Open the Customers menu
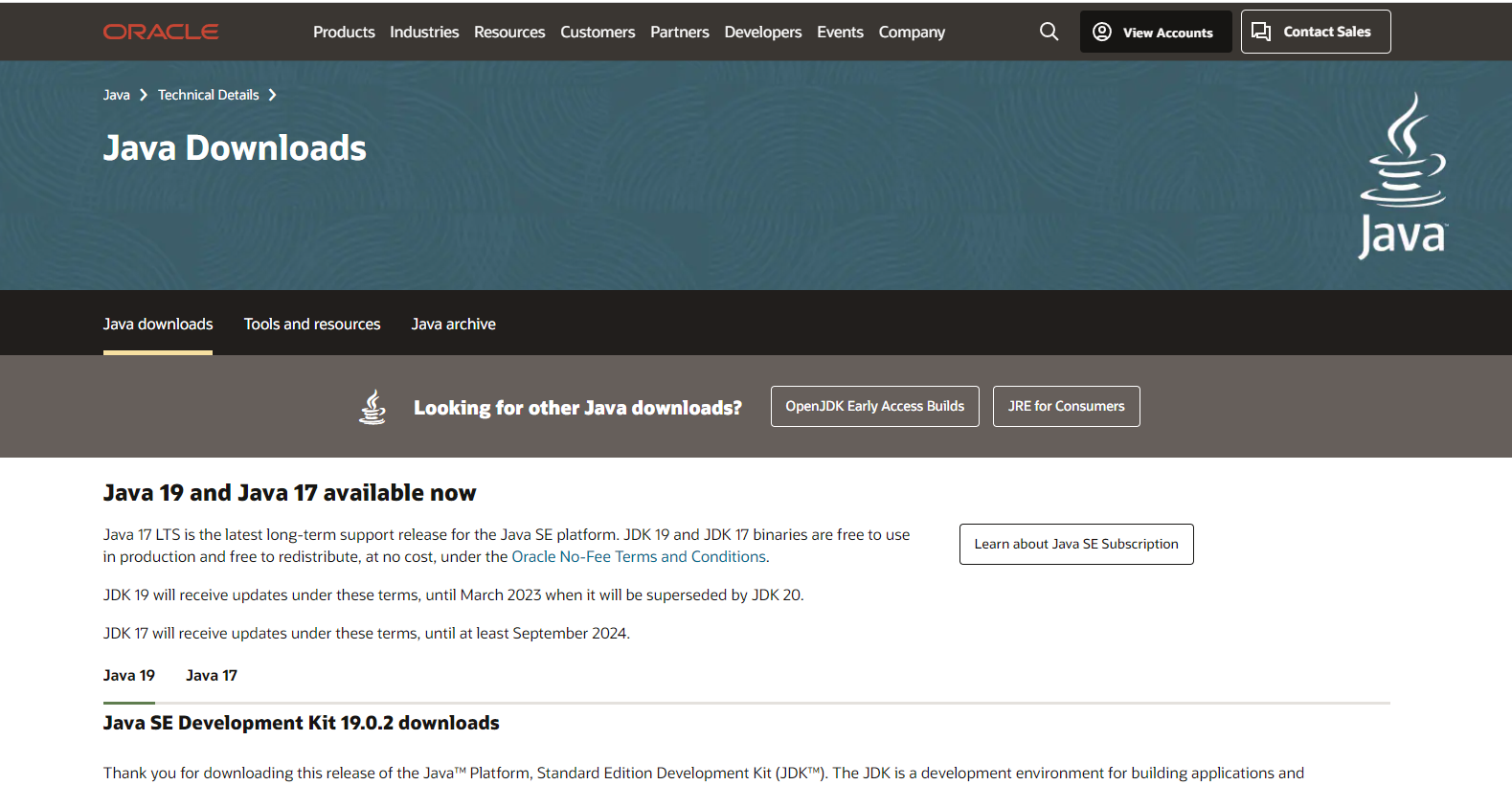This screenshot has width=1512, height=785. pos(598,32)
